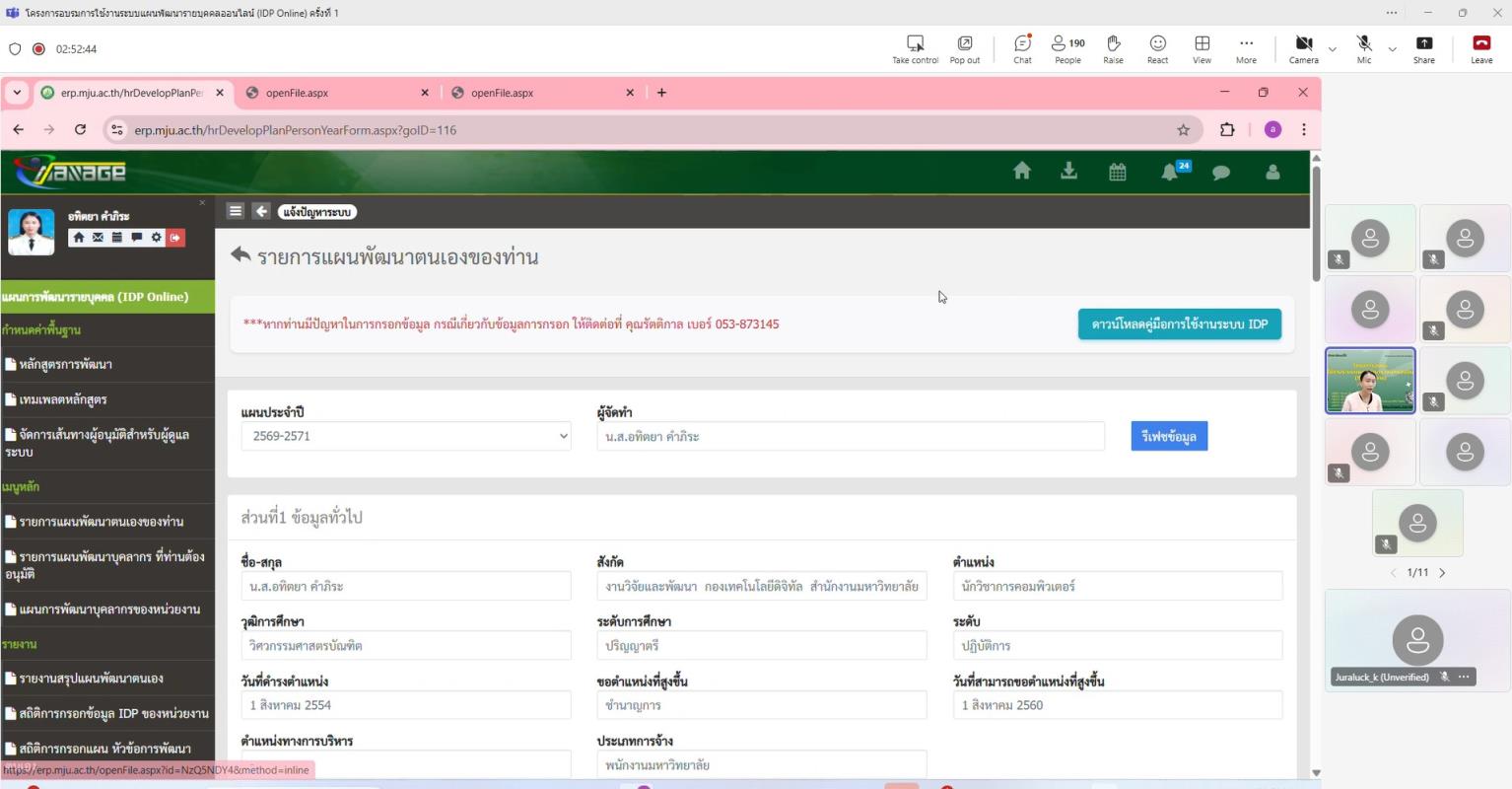Click the calendar icon in green header

(1117, 172)
